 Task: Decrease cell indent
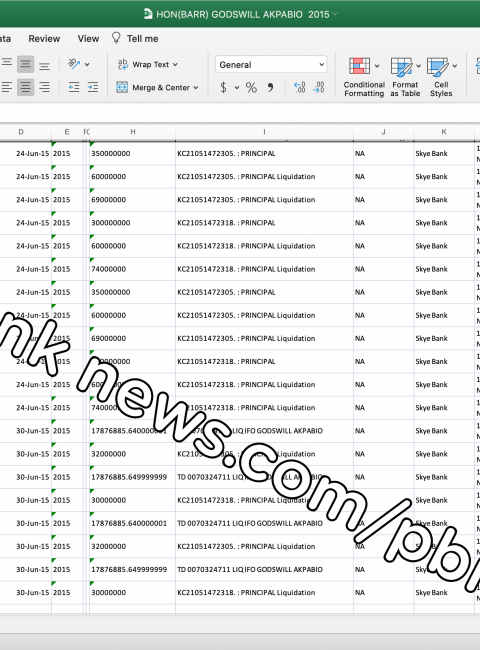(74, 87)
